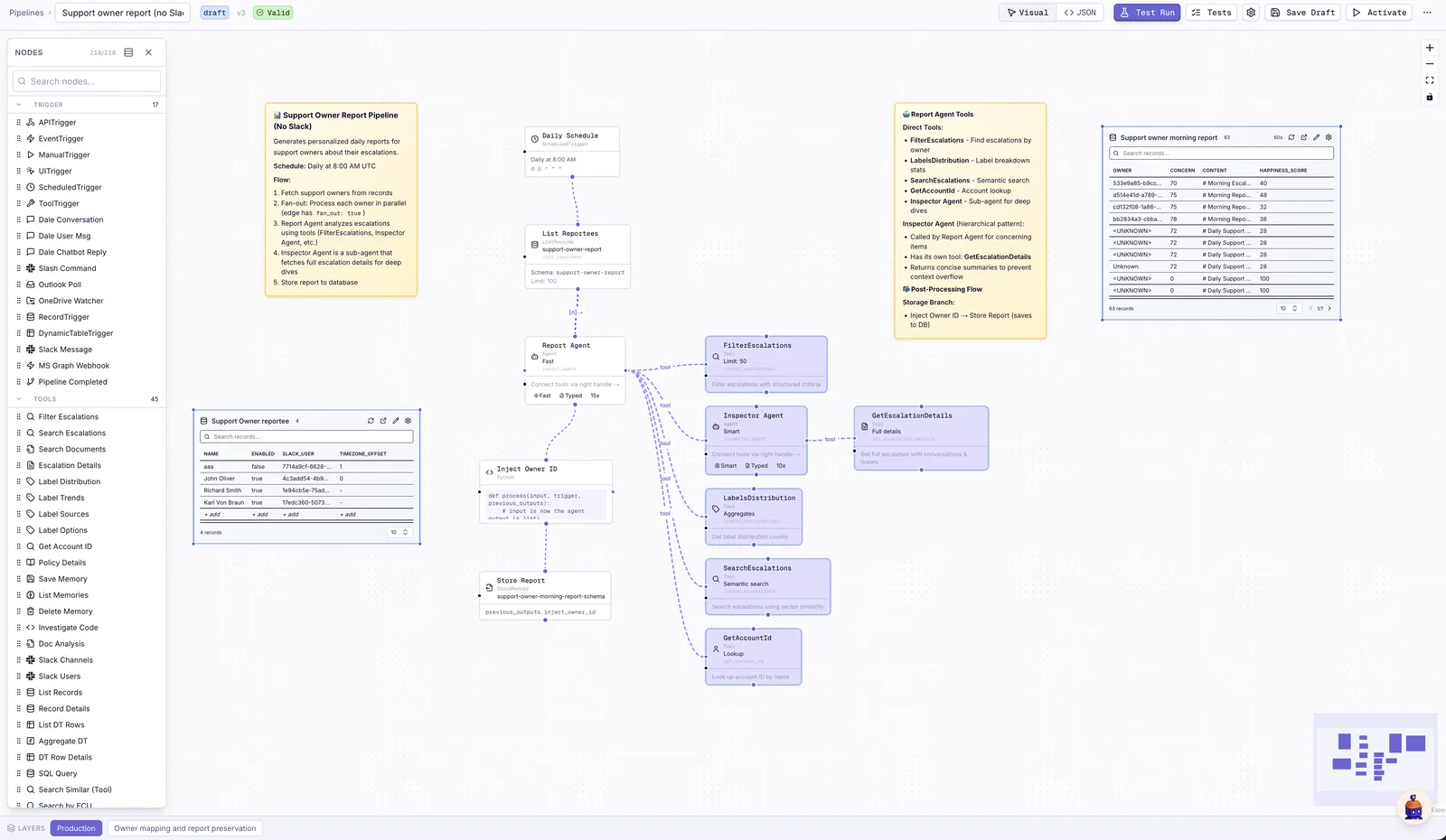Click the Slash Command node icon

(x=31, y=268)
